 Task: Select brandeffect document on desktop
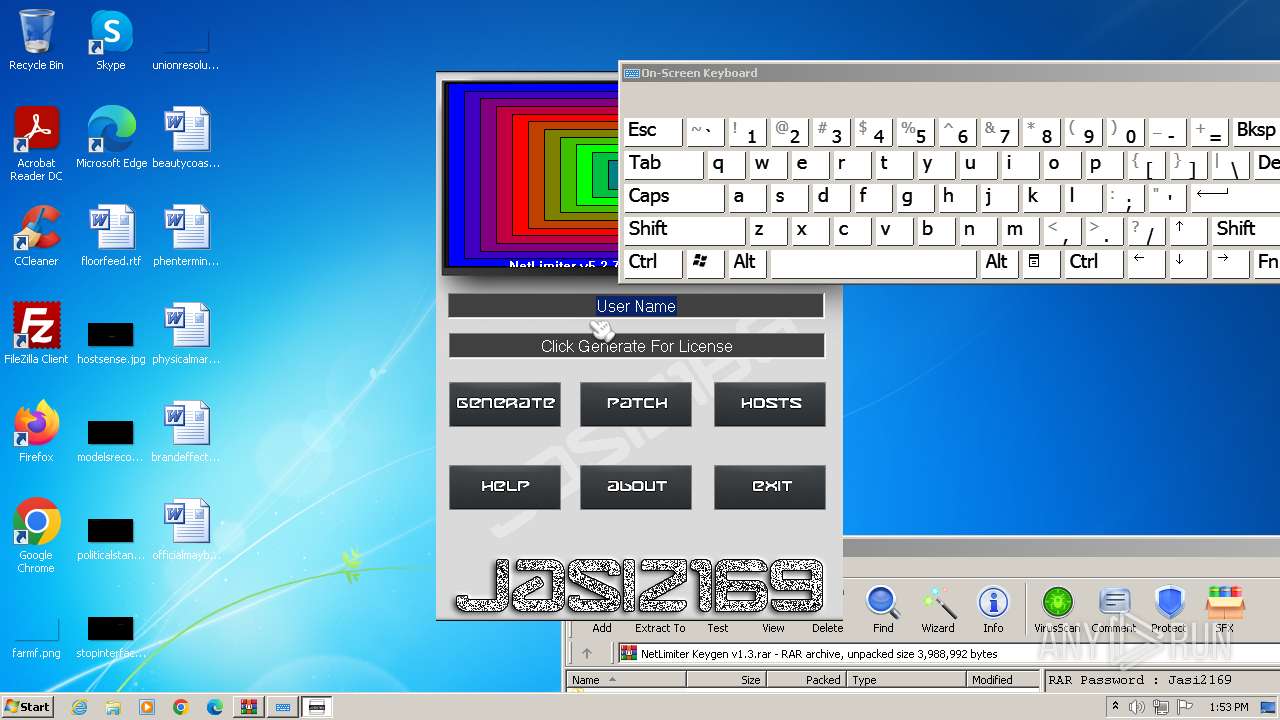[186, 432]
